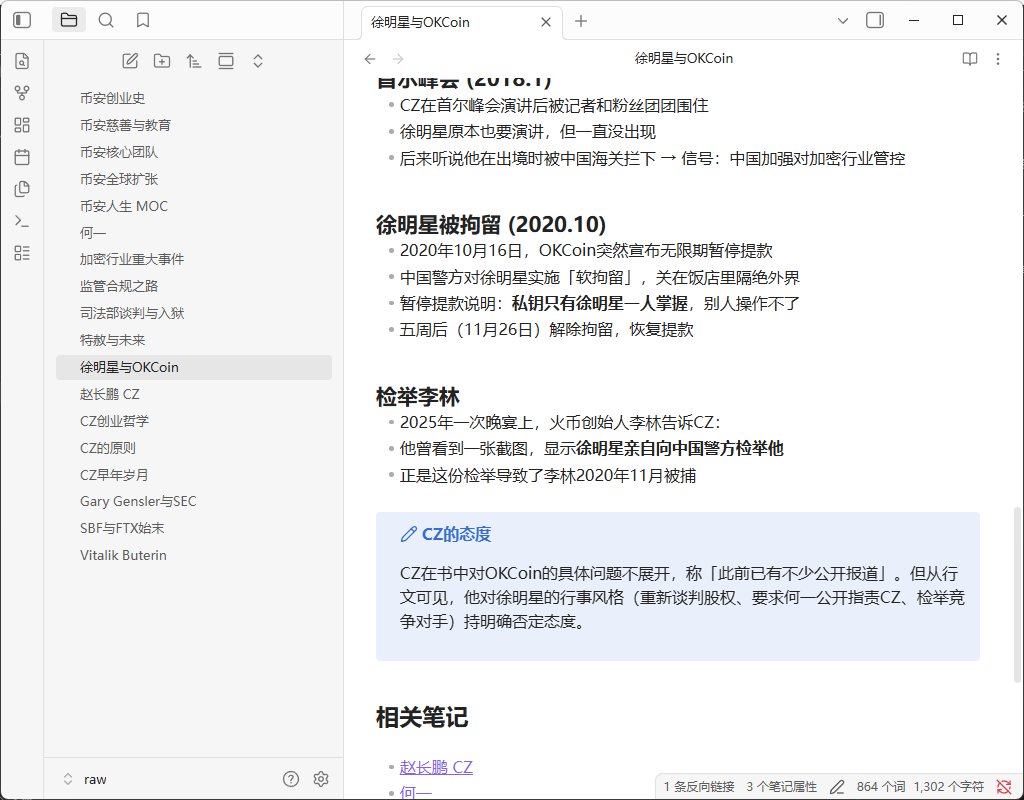Open quick switcher icon in ribbon

(22, 61)
